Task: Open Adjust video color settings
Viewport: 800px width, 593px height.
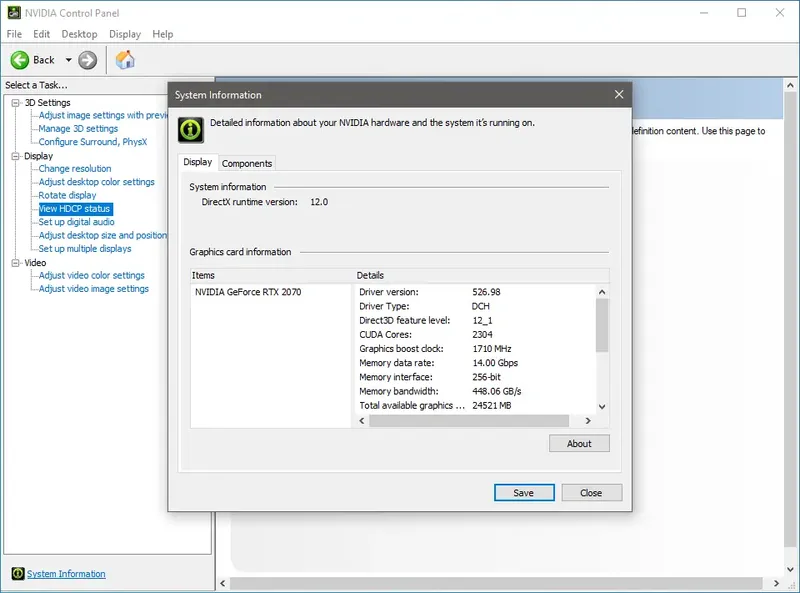Action: 92,275
